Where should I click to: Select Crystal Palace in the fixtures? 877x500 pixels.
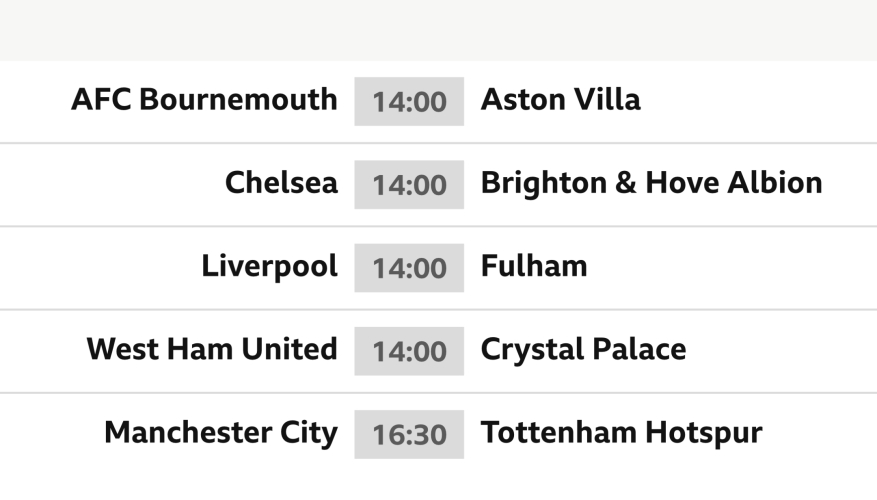pos(583,350)
